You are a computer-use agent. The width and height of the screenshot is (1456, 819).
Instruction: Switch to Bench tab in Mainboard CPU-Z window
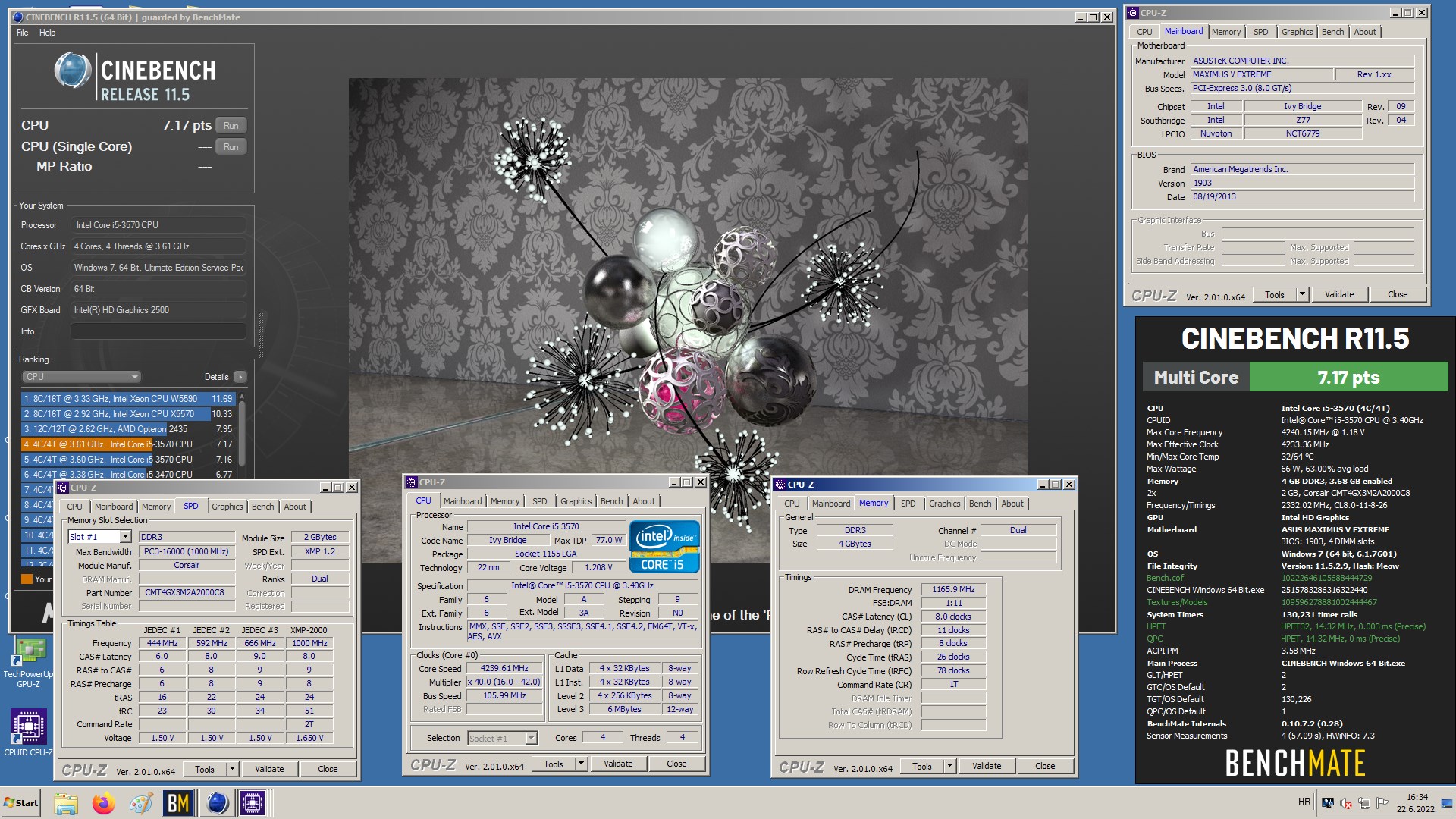click(1332, 32)
